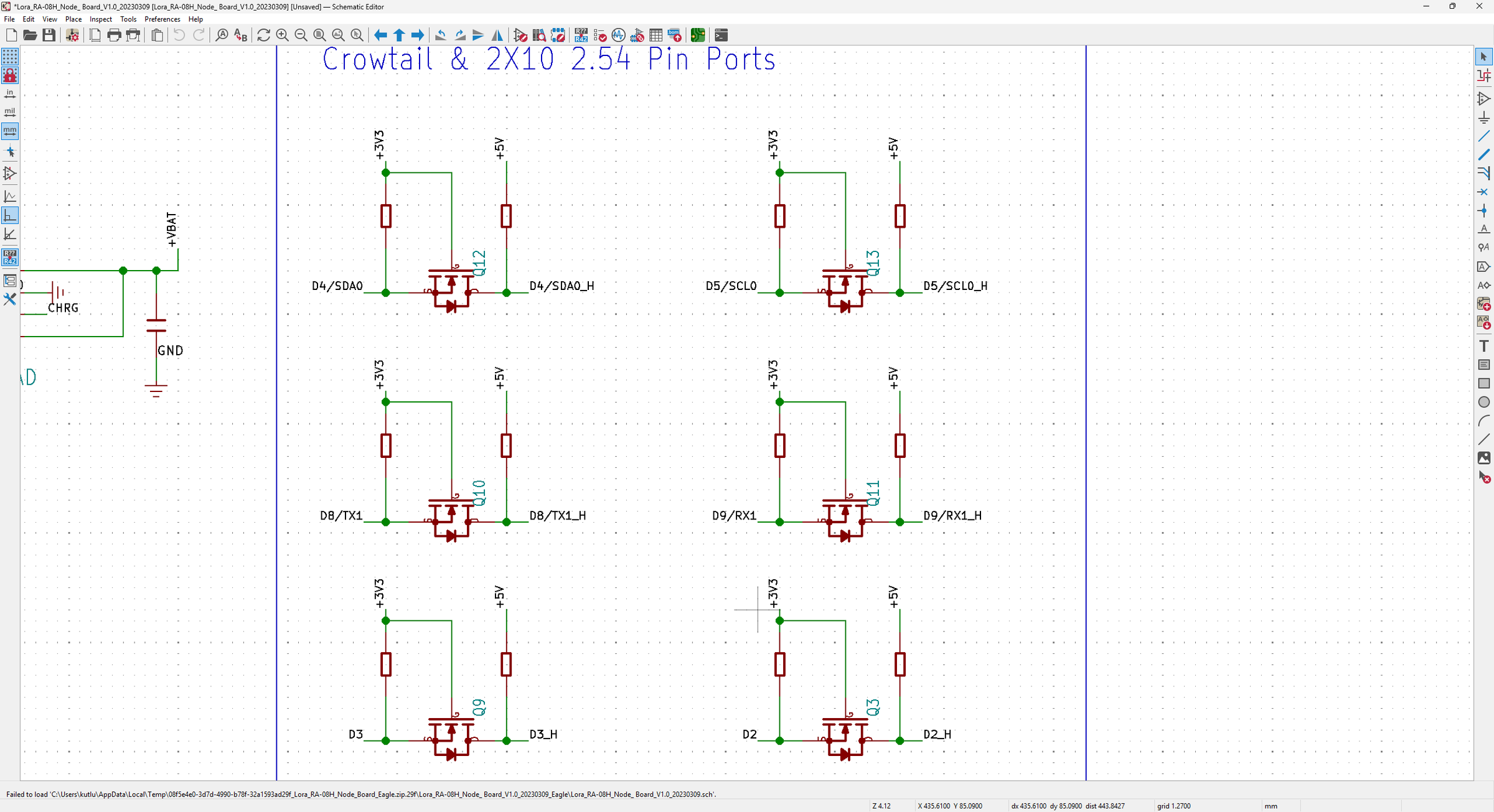Viewport: 1494px width, 812px height.
Task: Print the schematic
Action: coord(114,35)
